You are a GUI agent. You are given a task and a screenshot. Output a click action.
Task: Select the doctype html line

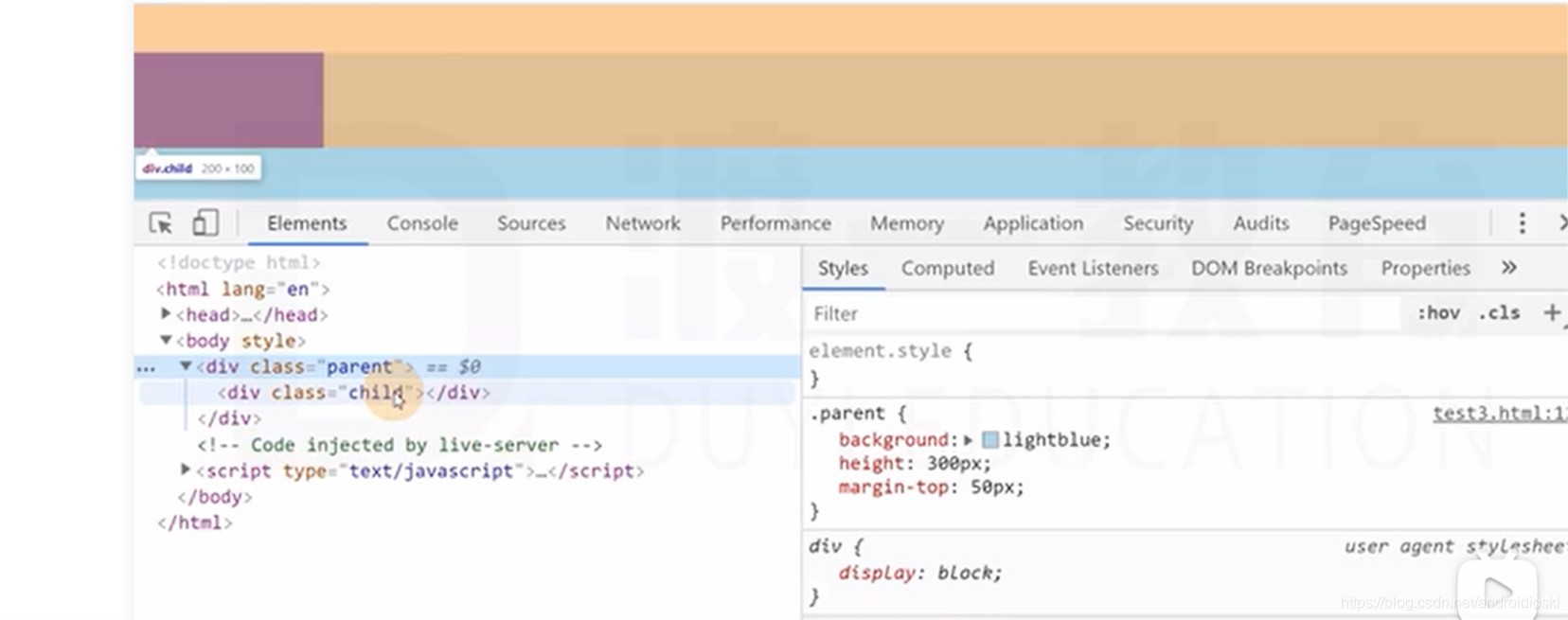click(x=239, y=262)
